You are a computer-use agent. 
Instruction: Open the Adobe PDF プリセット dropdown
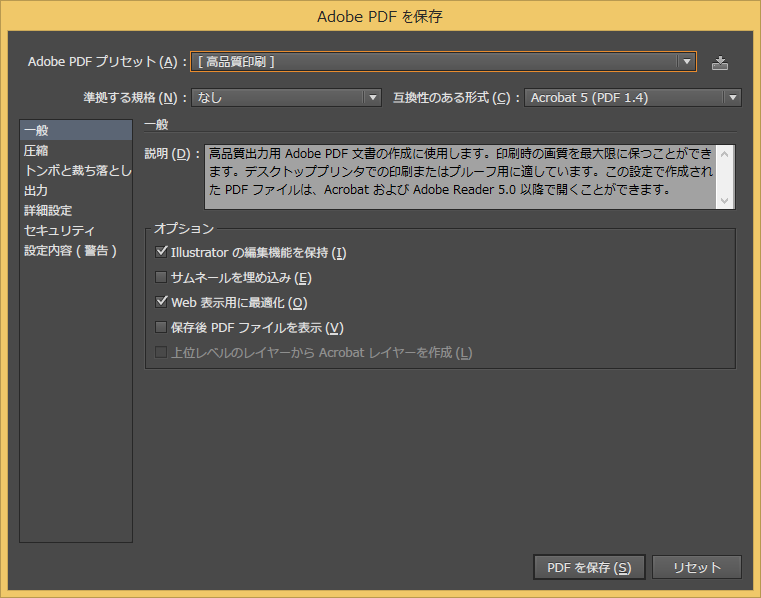[443, 62]
